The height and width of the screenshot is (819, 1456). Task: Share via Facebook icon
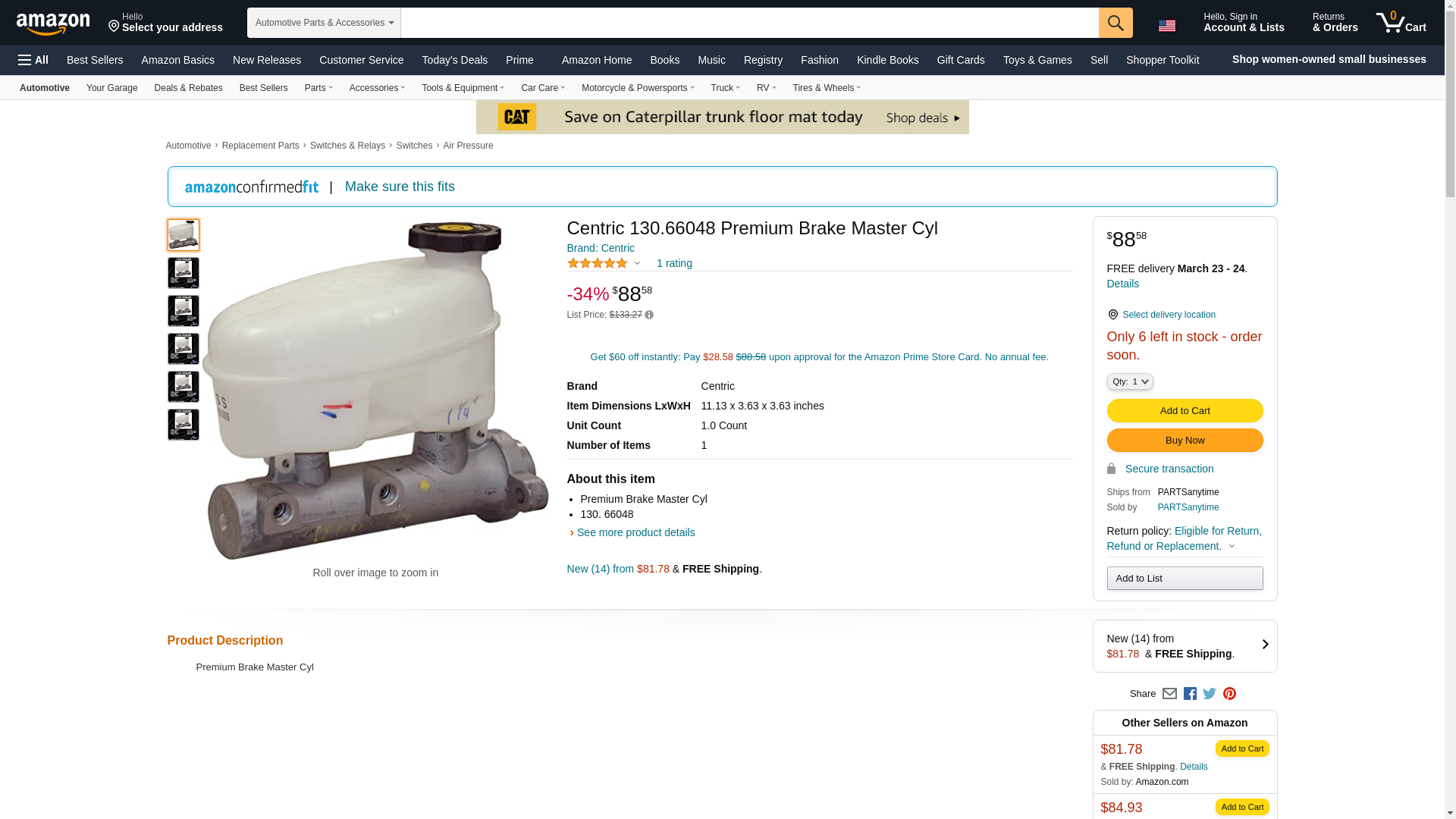pos(1190,694)
